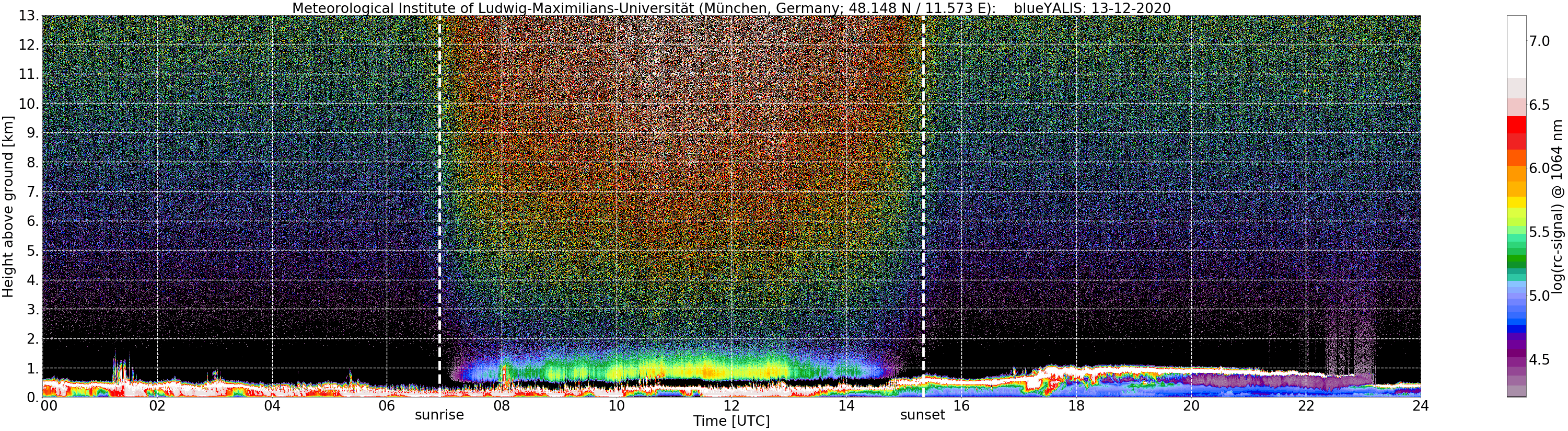Select the dashed sunset line marker

click(x=923, y=206)
